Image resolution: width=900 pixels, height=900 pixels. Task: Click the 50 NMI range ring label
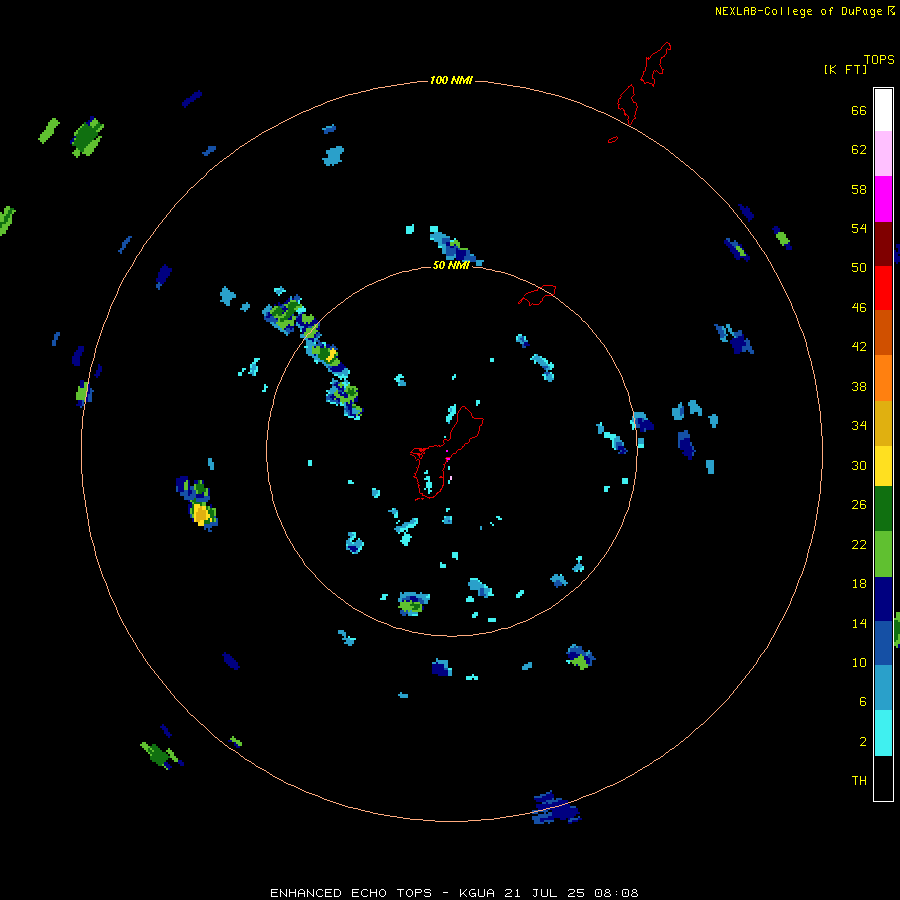[451, 265]
